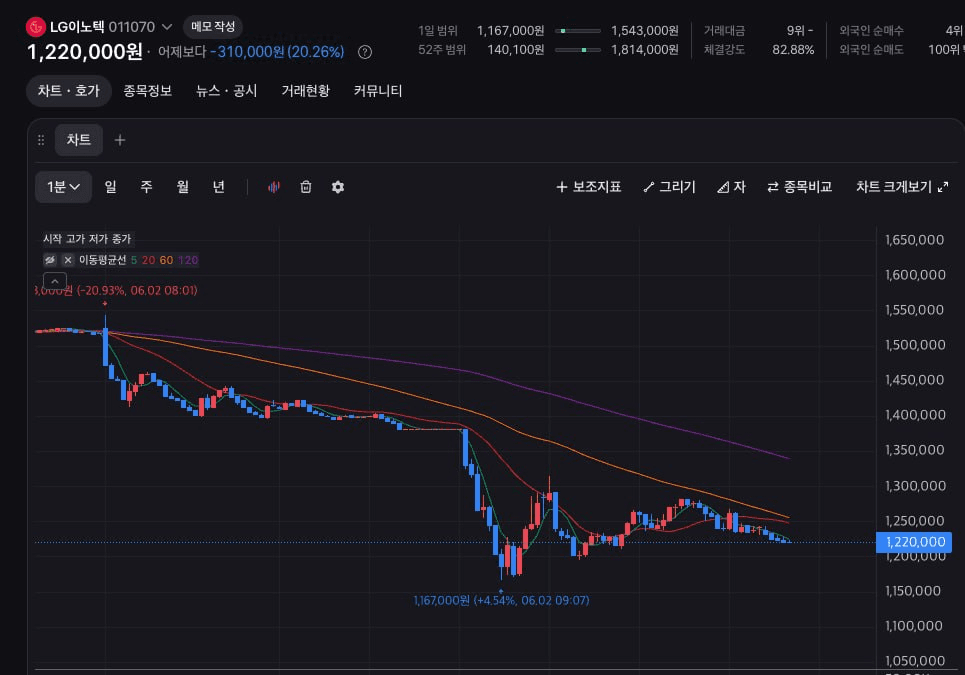Add a new chart tab with plus icon

(x=120, y=140)
